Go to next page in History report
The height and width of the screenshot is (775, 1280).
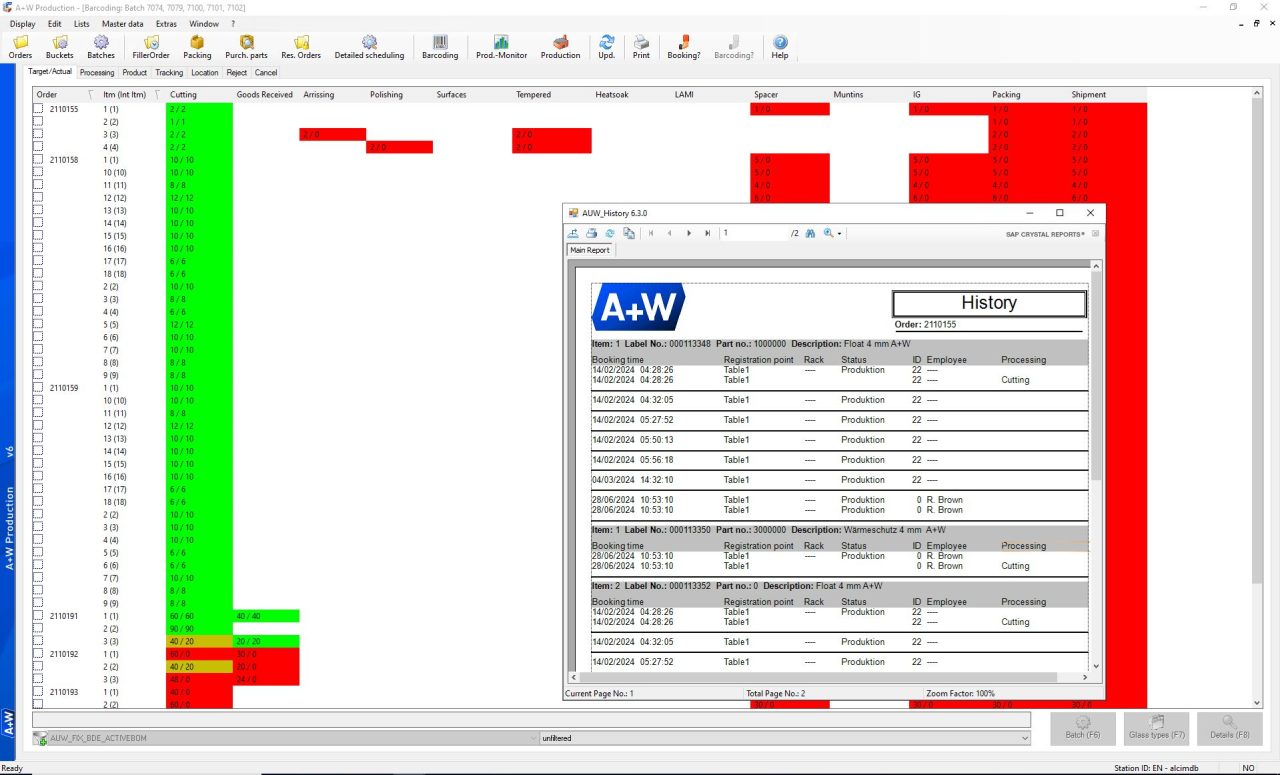click(689, 233)
